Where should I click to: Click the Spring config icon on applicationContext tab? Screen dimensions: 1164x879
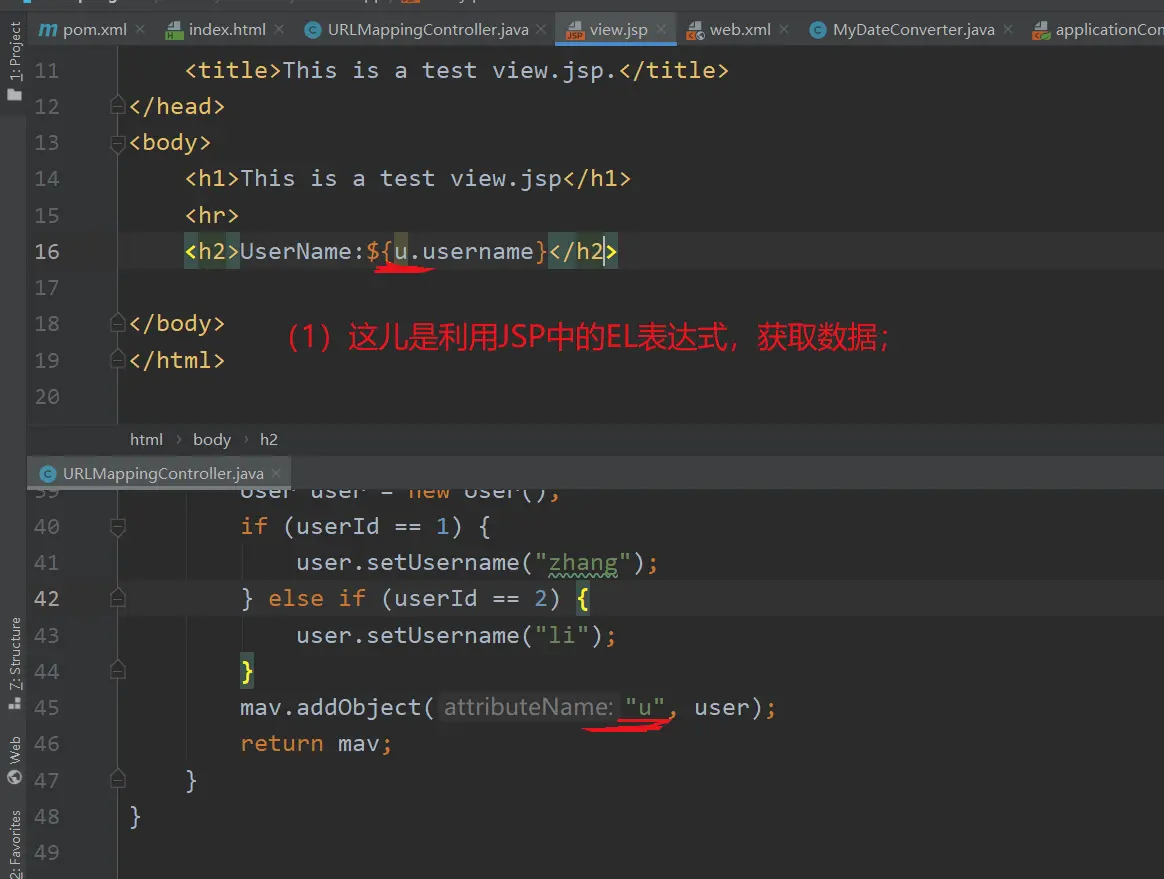pyautogui.click(x=1042, y=30)
